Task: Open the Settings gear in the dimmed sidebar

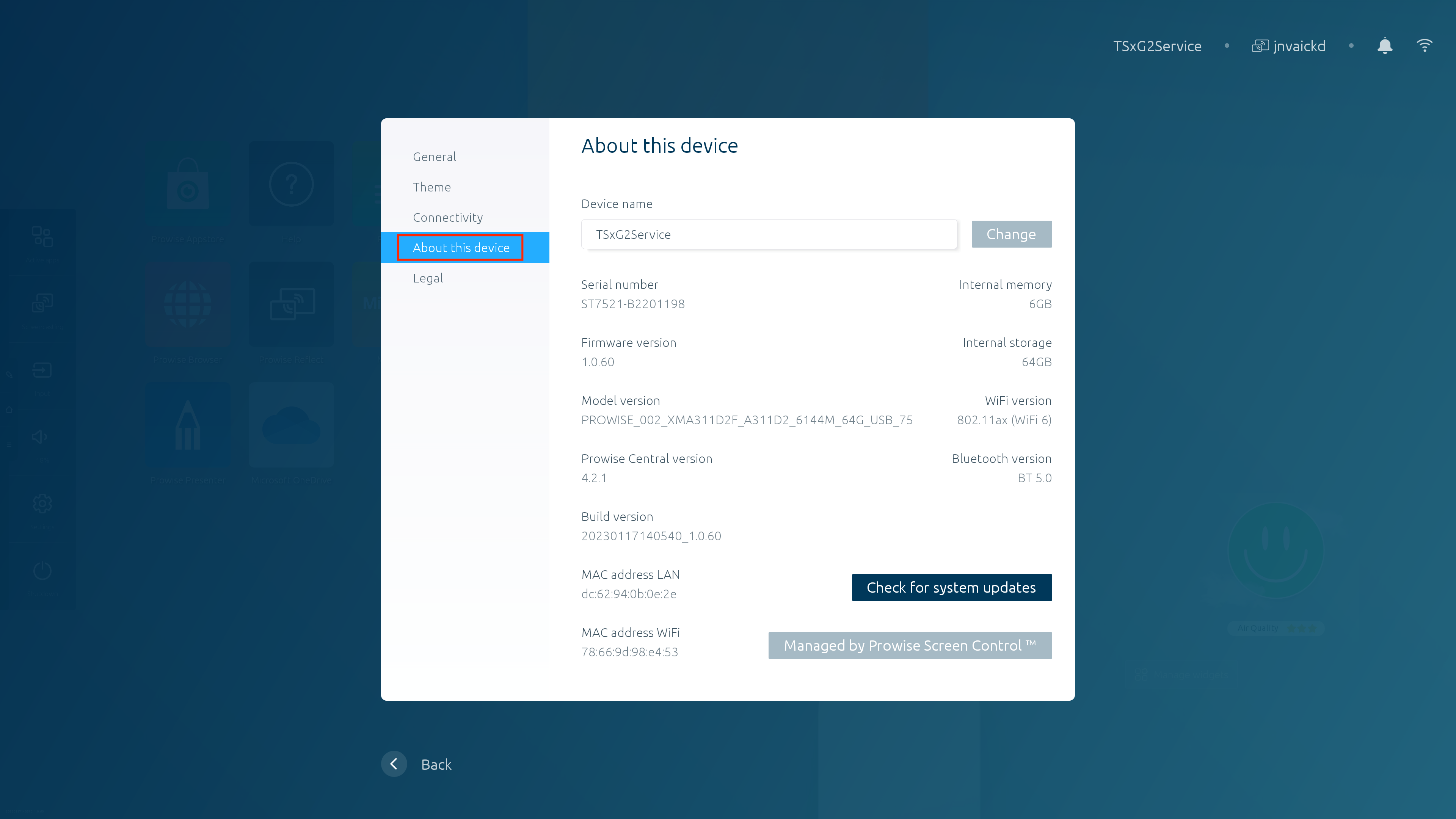Action: pos(42,504)
